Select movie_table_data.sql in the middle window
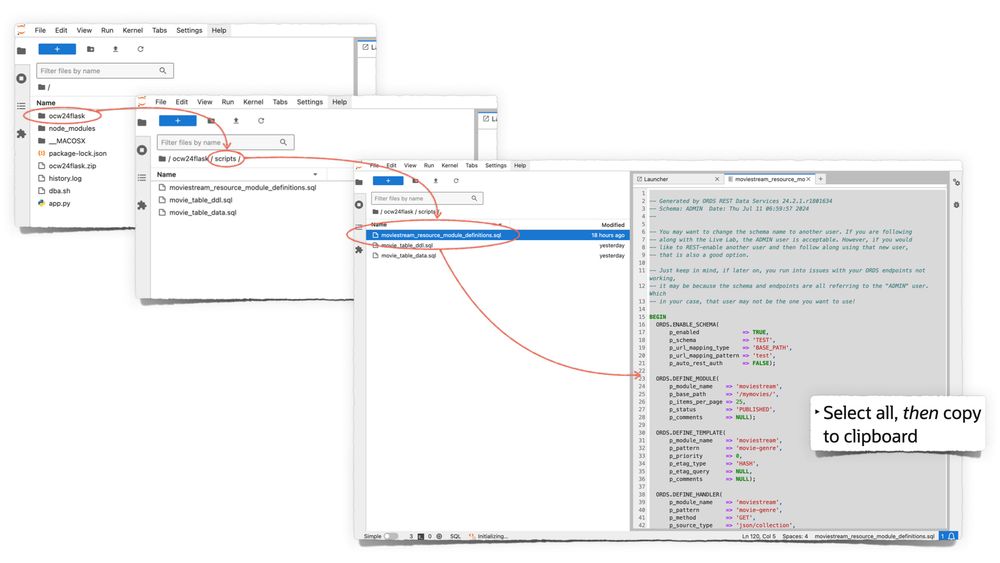The width and height of the screenshot is (1000, 563). [203, 212]
